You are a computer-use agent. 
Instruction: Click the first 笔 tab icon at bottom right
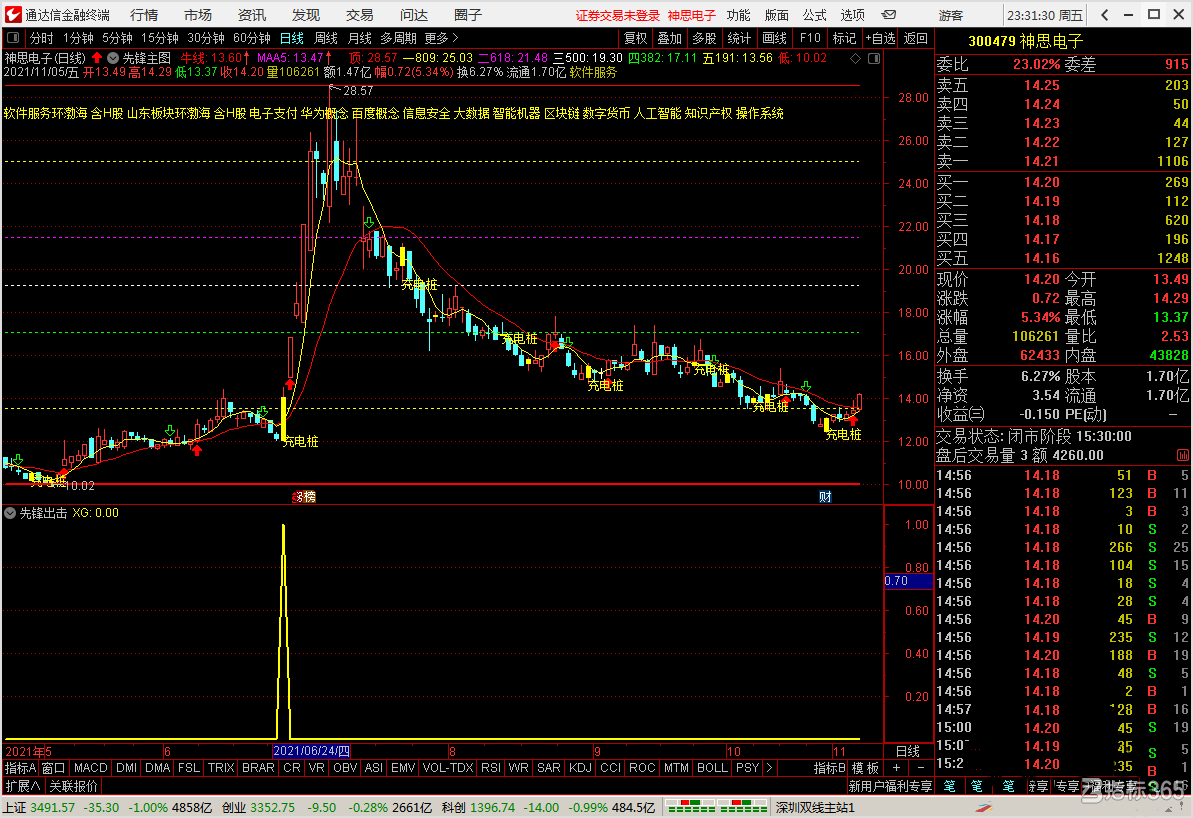coord(950,786)
